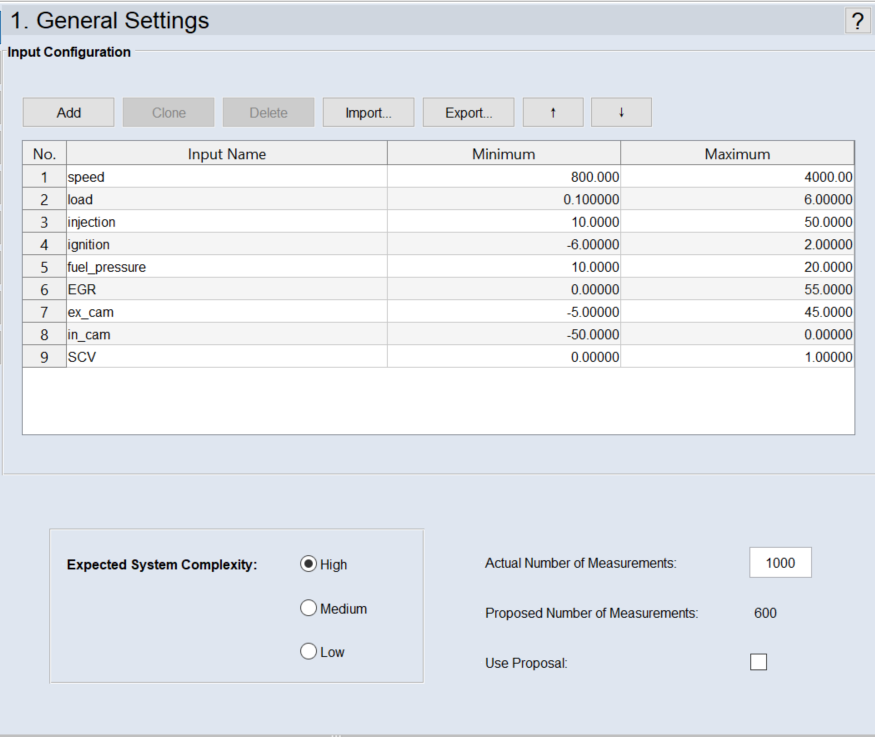This screenshot has height=737, width=875.
Task: Click the Add button
Action: pos(69,113)
